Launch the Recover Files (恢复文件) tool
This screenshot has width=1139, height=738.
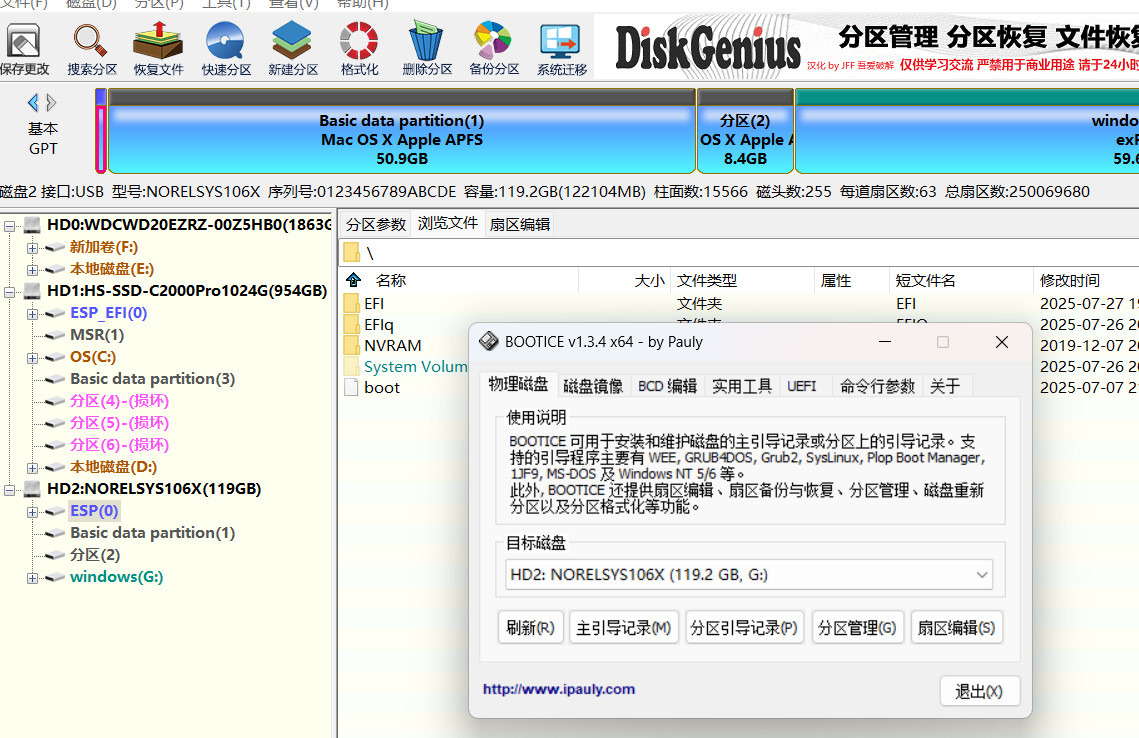pos(158,48)
